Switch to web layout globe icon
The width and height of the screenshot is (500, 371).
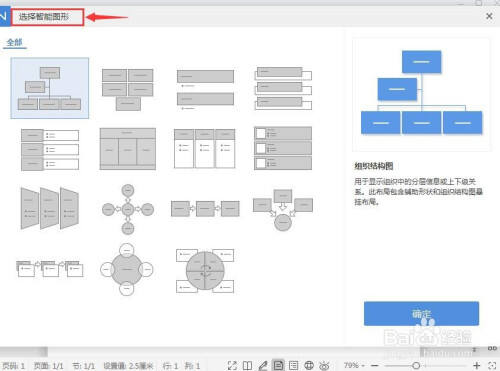coord(309,366)
